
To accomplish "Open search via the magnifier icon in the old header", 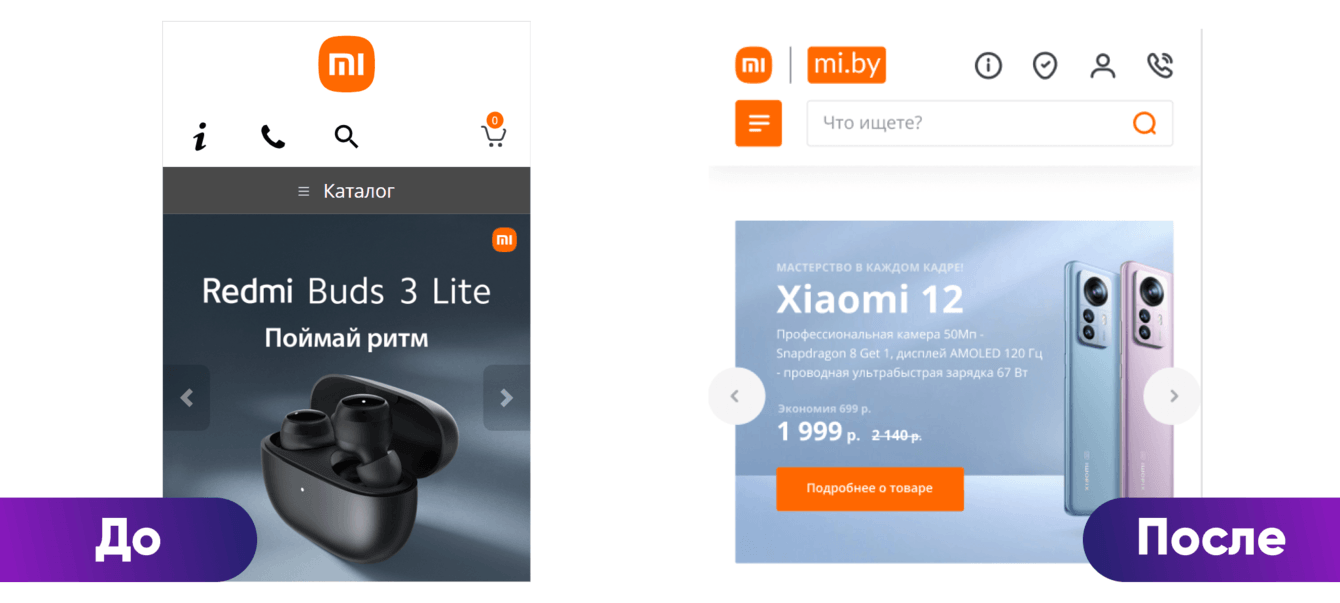I will (x=346, y=137).
